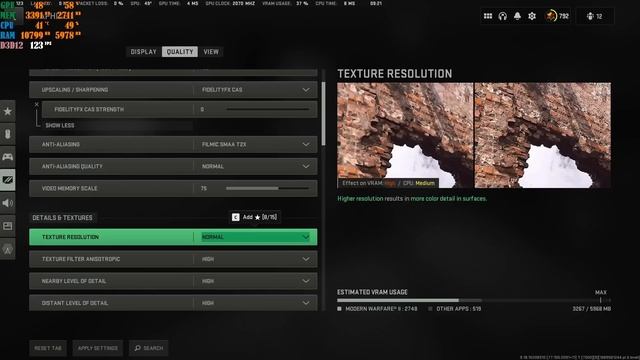Open Anti-Aliasing Filmic SMAA T2X dropdown

[x=173, y=144]
